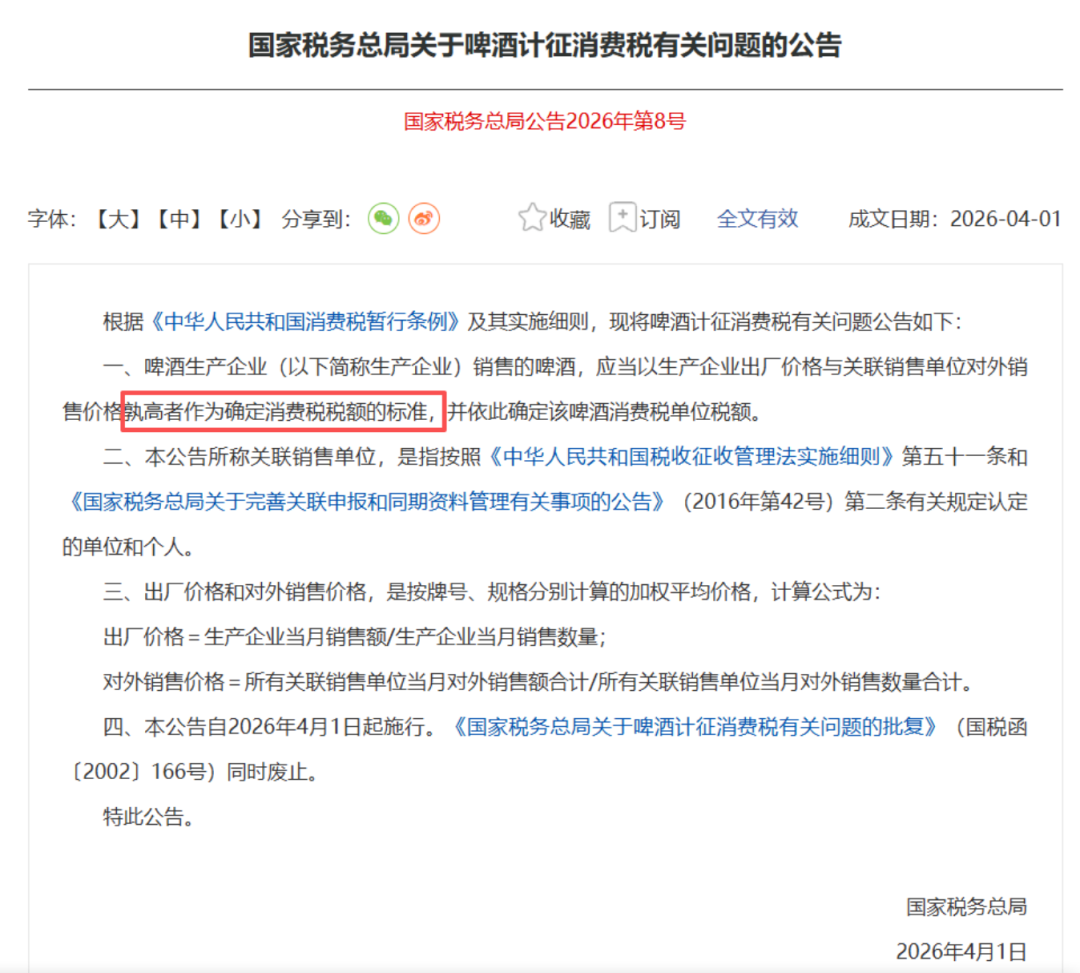Set font size to 【中】
The width and height of the screenshot is (1080, 973).
[x=179, y=219]
